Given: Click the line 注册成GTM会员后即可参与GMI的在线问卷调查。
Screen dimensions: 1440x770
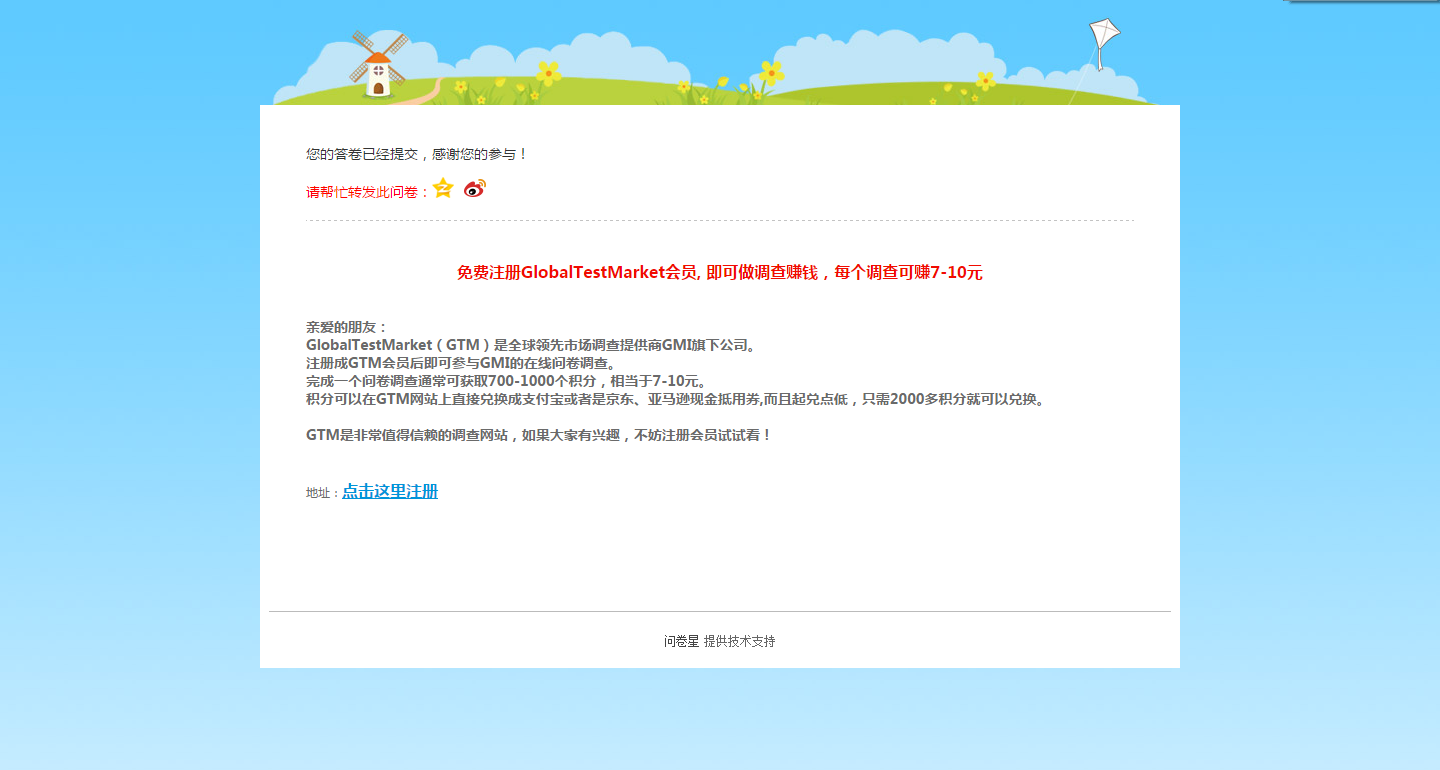Looking at the screenshot, I should click(464, 363).
